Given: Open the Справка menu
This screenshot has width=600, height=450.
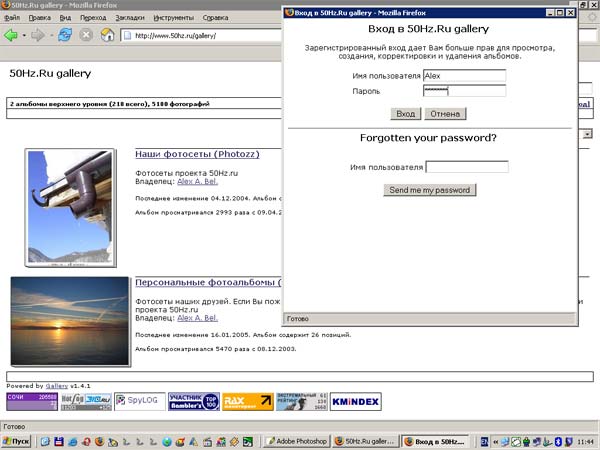Looking at the screenshot, I should (215, 18).
